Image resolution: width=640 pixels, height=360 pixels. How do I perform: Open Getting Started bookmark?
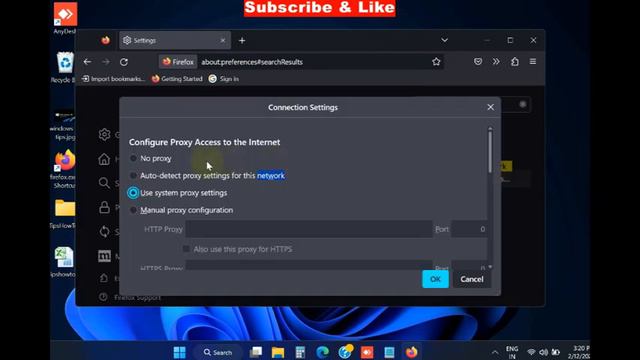pos(177,79)
